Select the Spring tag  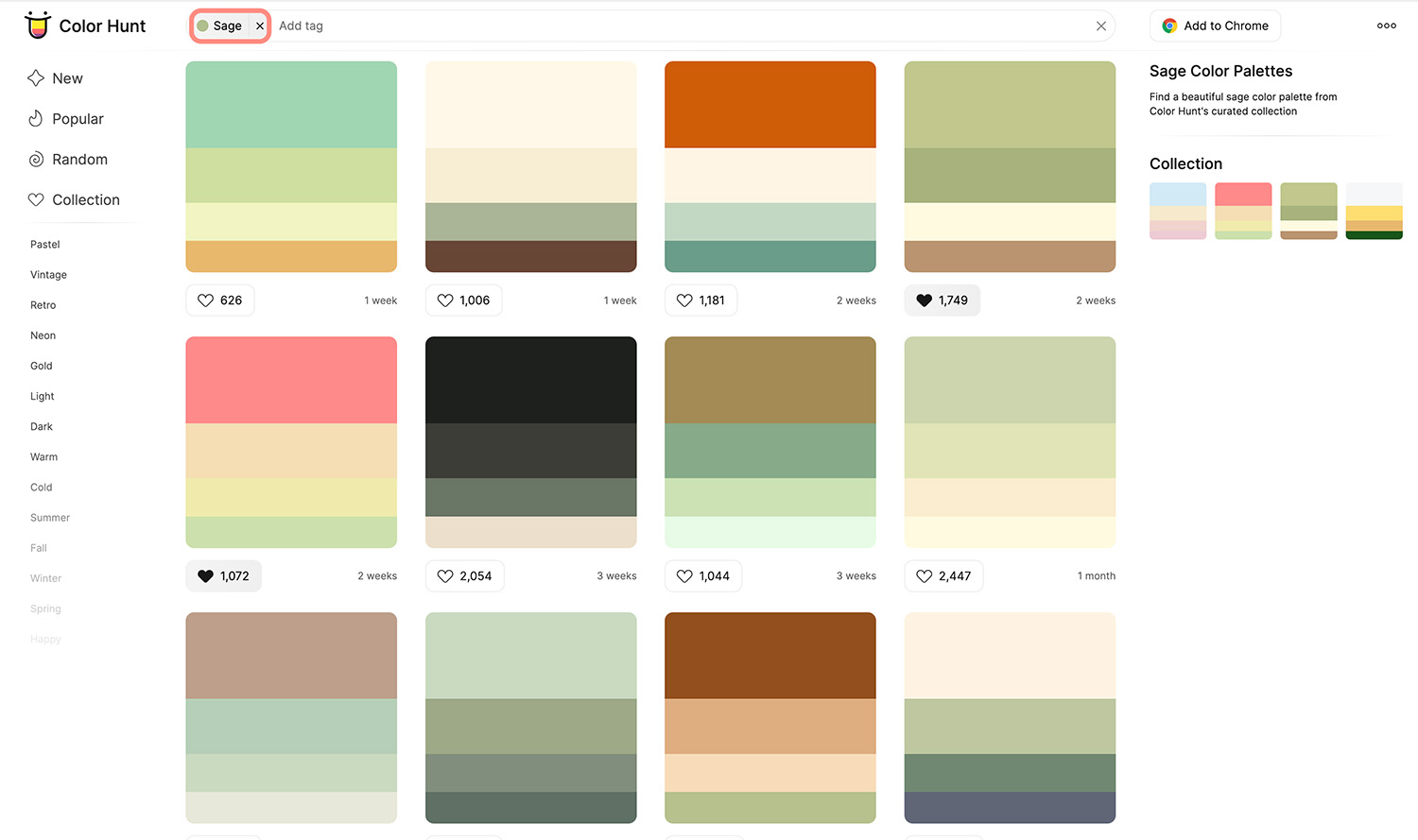(45, 609)
